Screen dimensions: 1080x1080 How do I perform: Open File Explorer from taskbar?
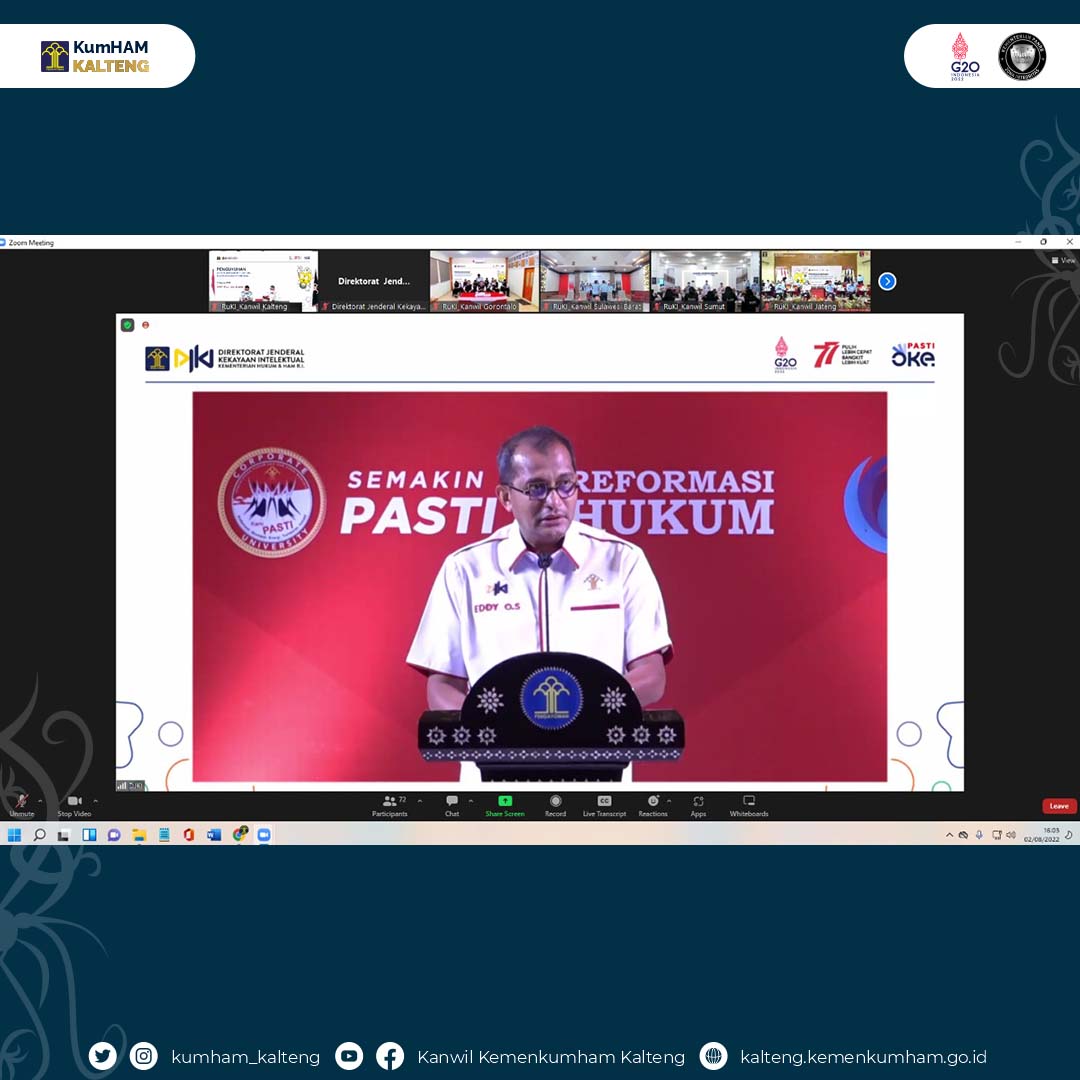tap(139, 835)
